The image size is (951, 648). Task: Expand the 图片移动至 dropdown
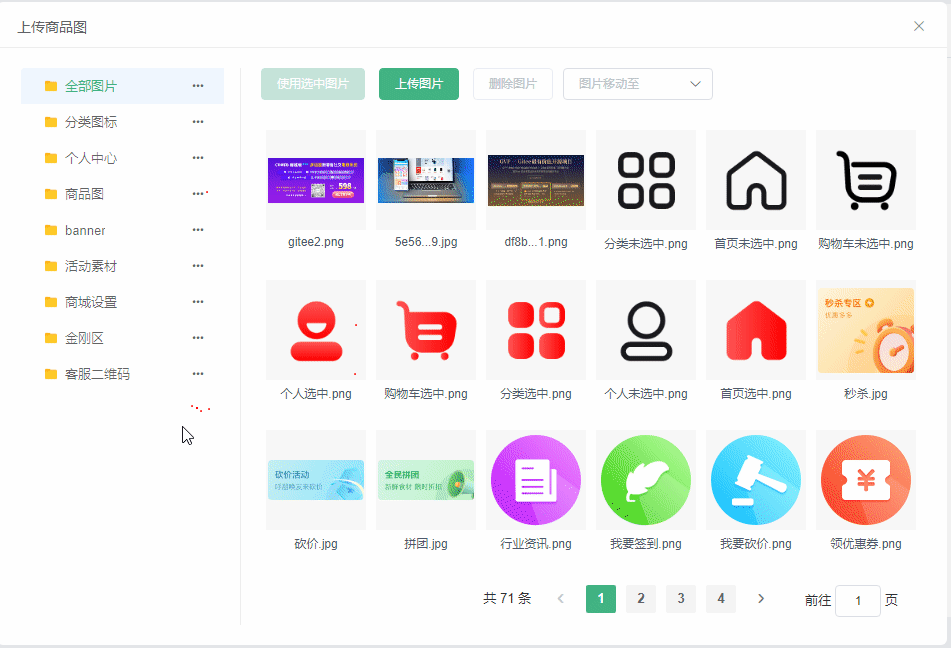click(x=638, y=84)
